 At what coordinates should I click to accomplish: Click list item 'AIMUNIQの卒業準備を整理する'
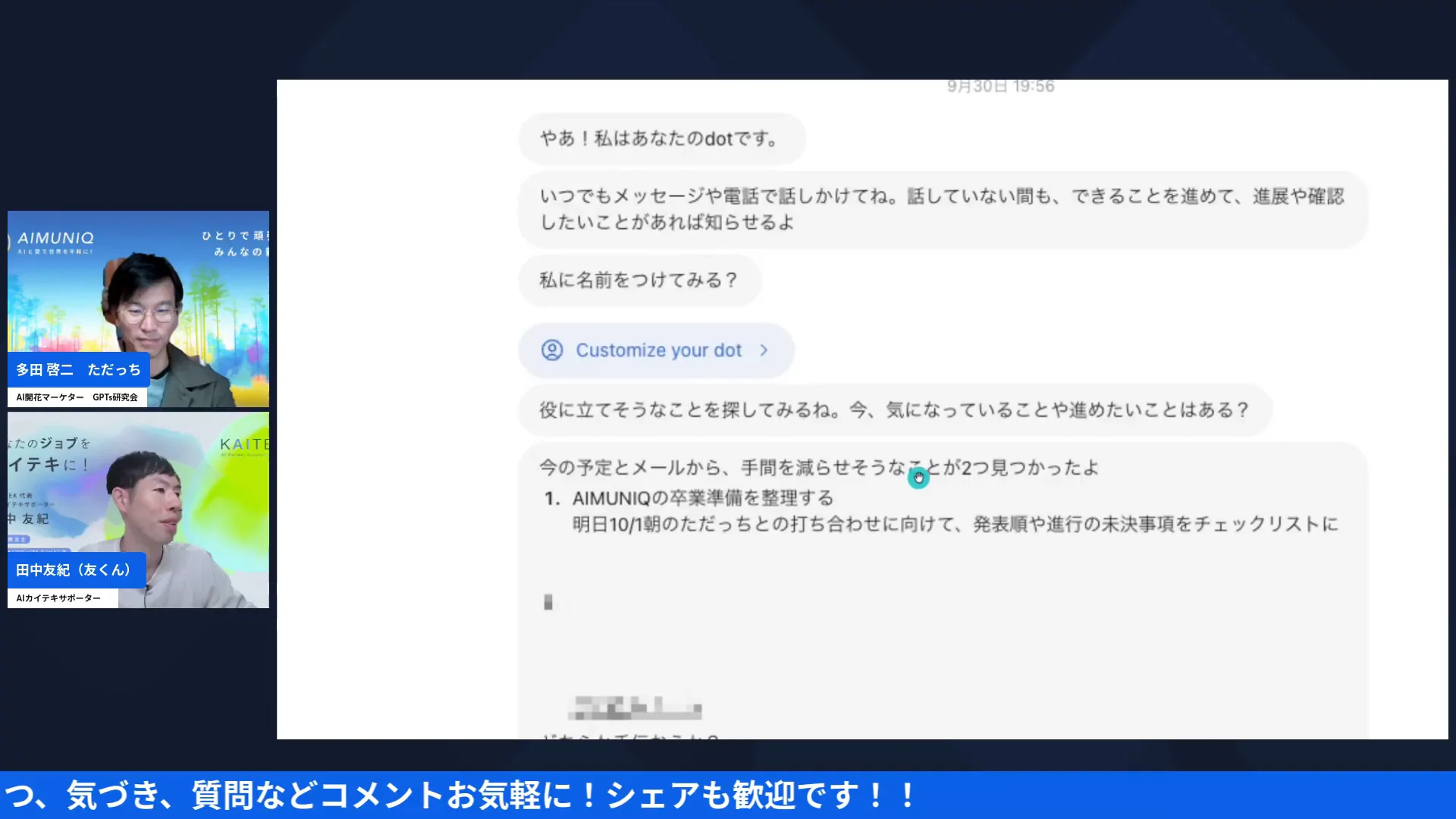click(702, 498)
